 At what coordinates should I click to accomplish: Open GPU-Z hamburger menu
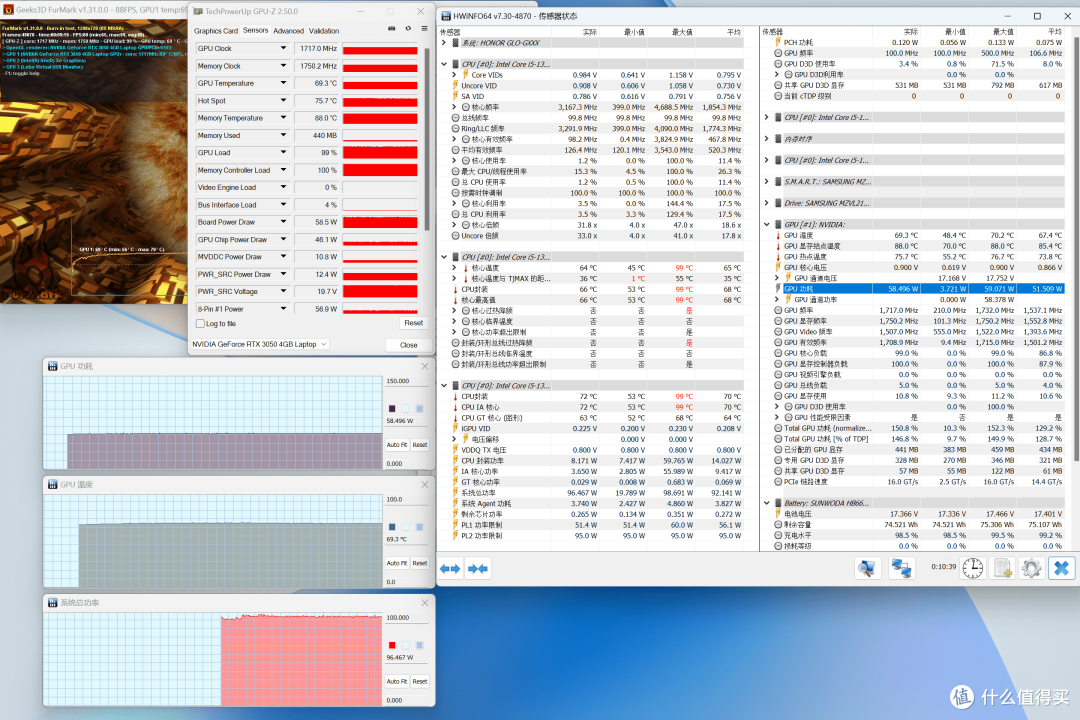pos(424,29)
